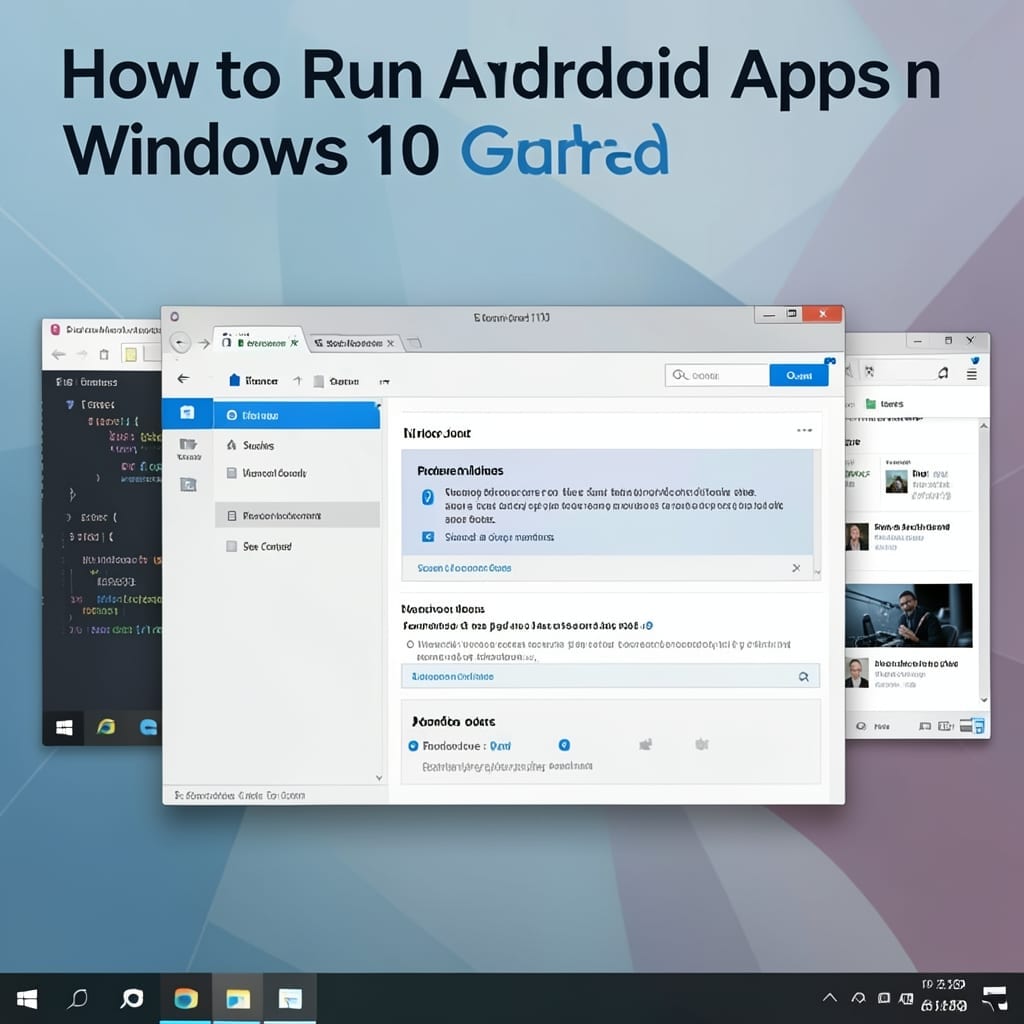Open the toolbar overflow dots after document icon
This screenshot has width=1024, height=1024.
click(x=384, y=381)
